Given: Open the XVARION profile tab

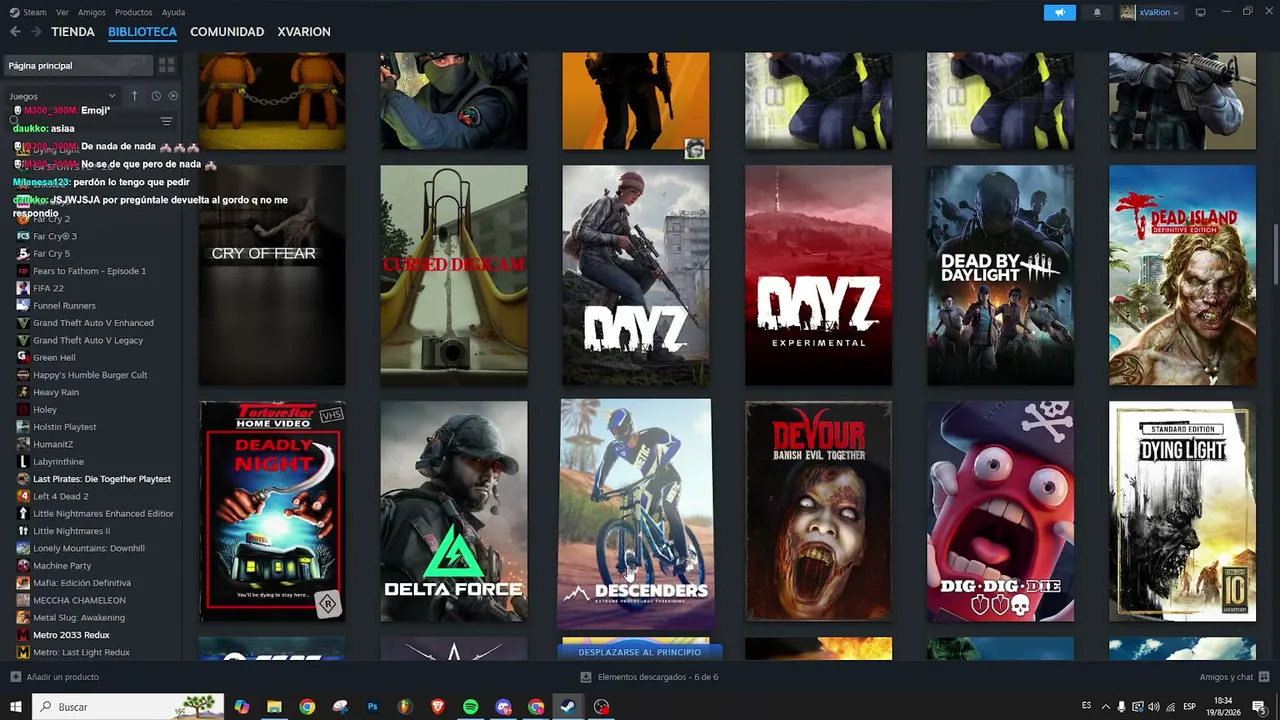Looking at the screenshot, I should click(x=304, y=32).
